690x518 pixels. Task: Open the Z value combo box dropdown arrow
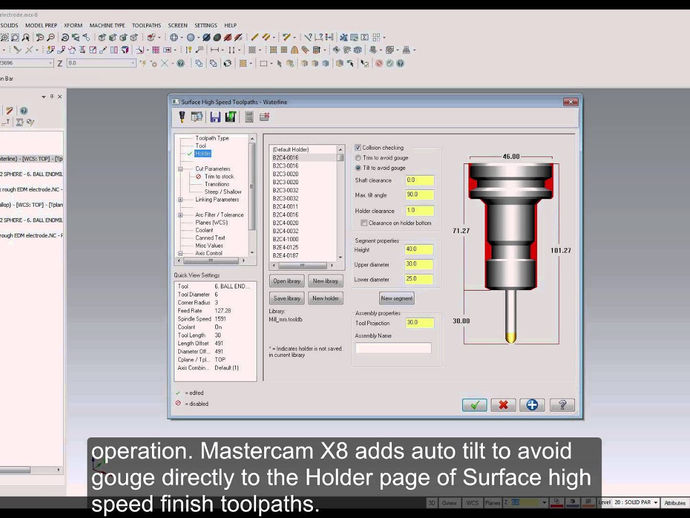(x=132, y=63)
